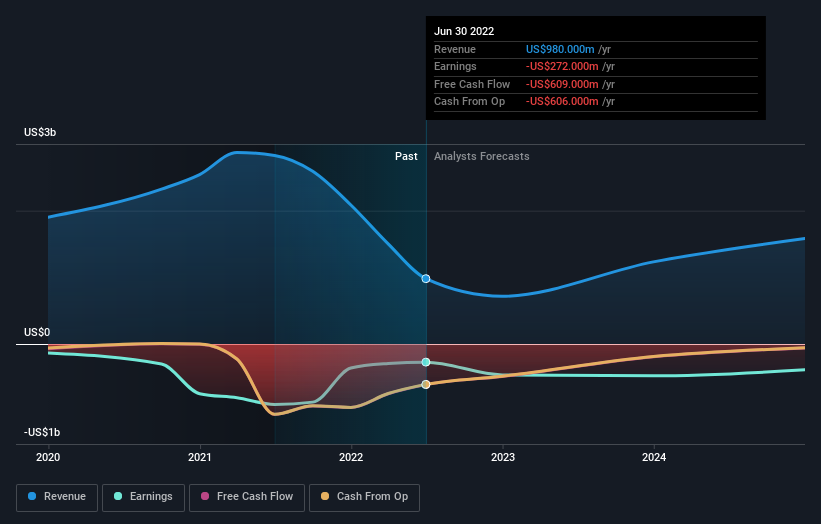Select the Cash From Op orange data point
821x524 pixels.
point(426,384)
